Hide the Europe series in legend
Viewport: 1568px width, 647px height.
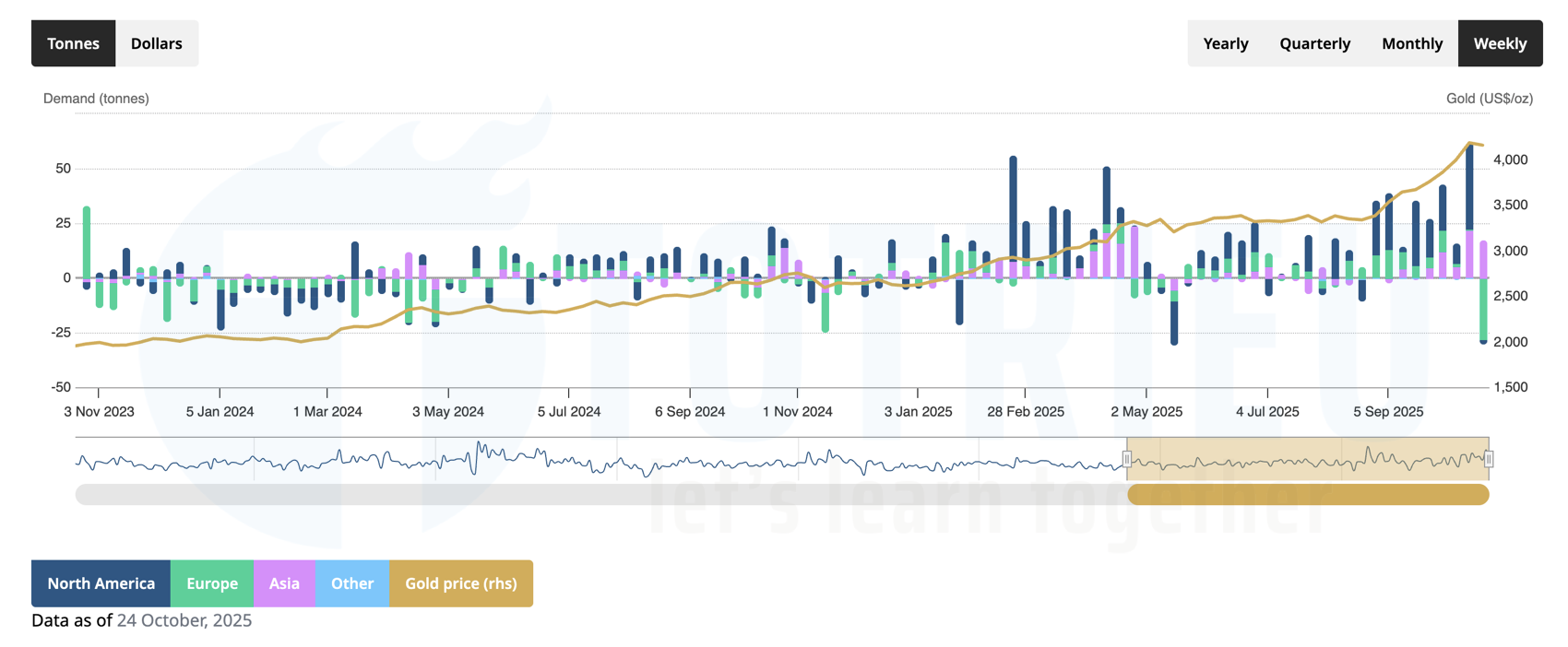point(212,583)
